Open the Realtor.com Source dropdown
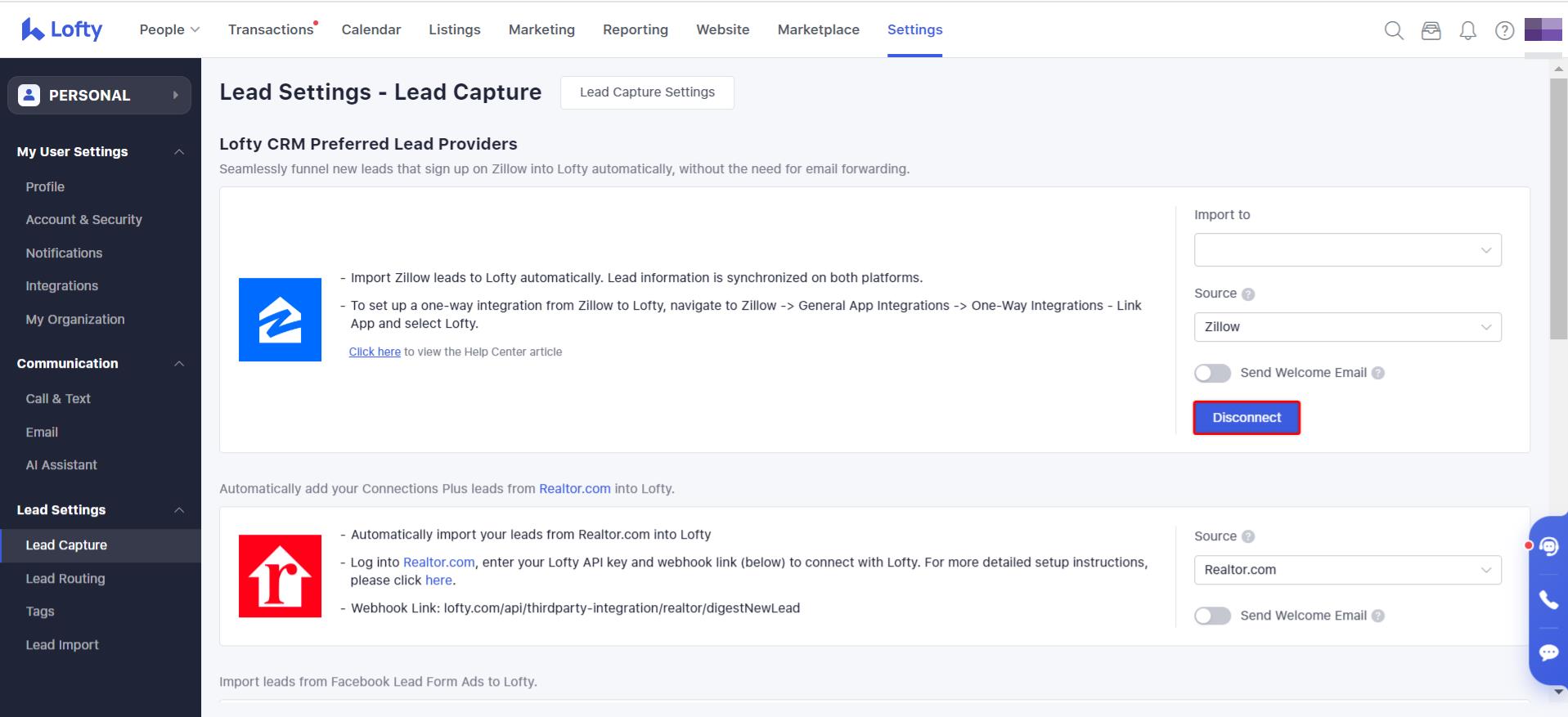Image resolution: width=1568 pixels, height=717 pixels. (x=1347, y=570)
